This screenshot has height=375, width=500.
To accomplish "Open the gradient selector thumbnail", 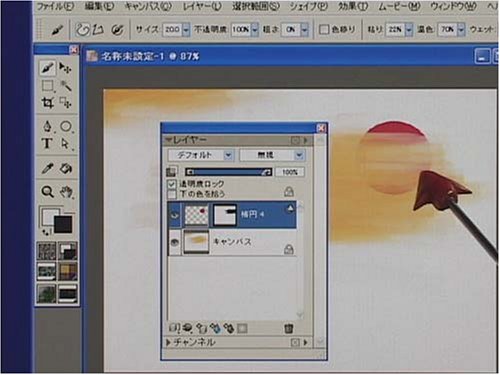I will click(46, 271).
